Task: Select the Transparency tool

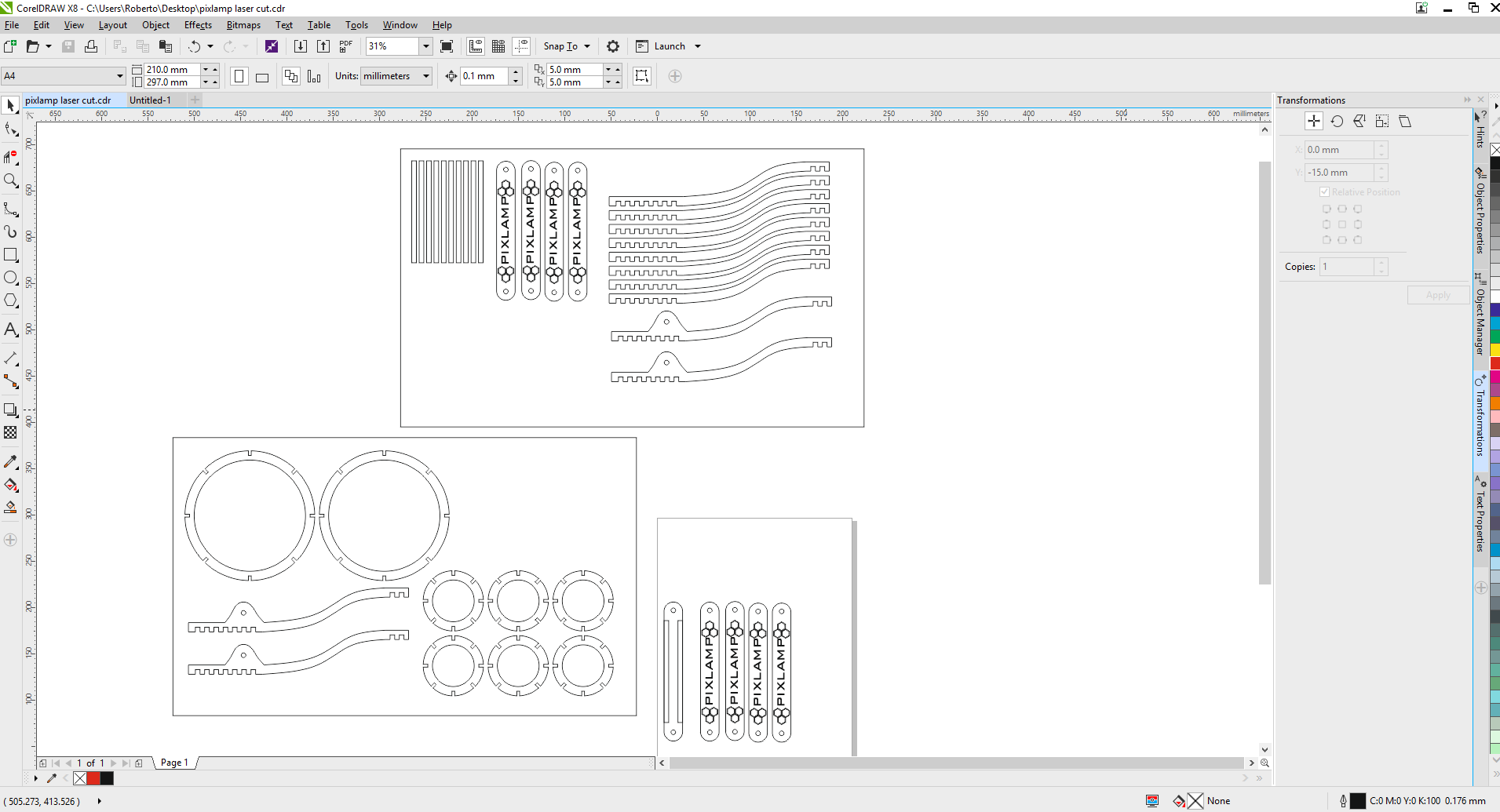Action: (11, 432)
